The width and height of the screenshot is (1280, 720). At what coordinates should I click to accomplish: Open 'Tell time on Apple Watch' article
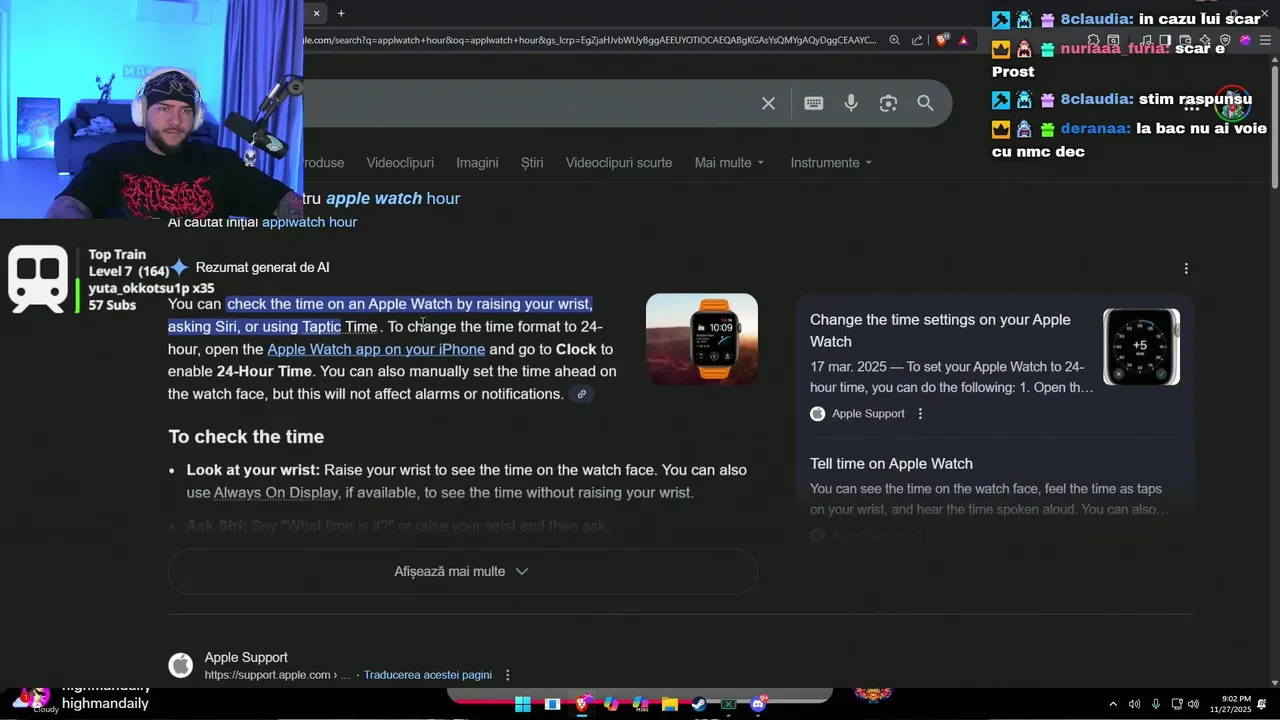(891, 463)
